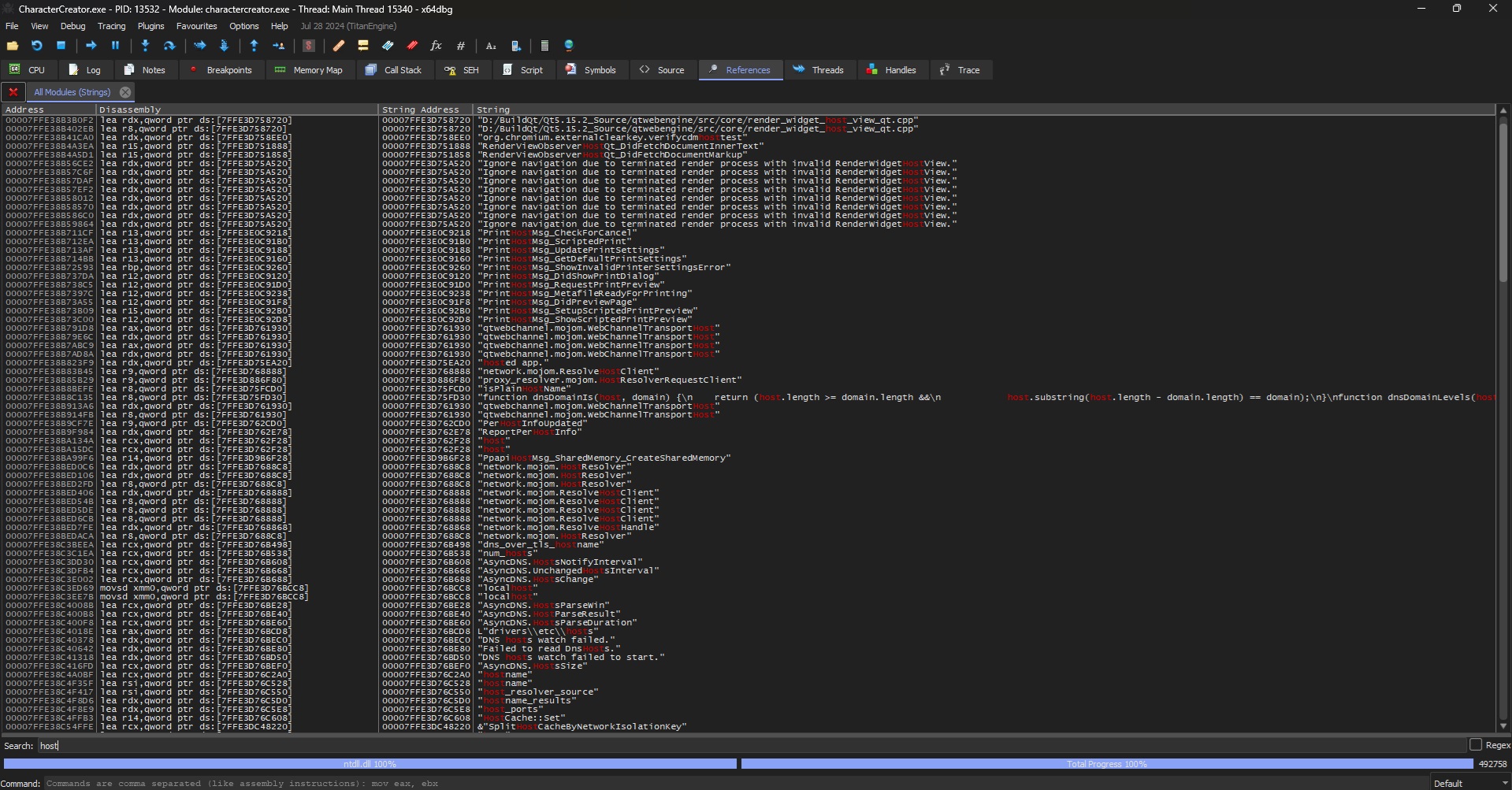Open the Default theme dropdown
1512x790 pixels.
click(1464, 783)
